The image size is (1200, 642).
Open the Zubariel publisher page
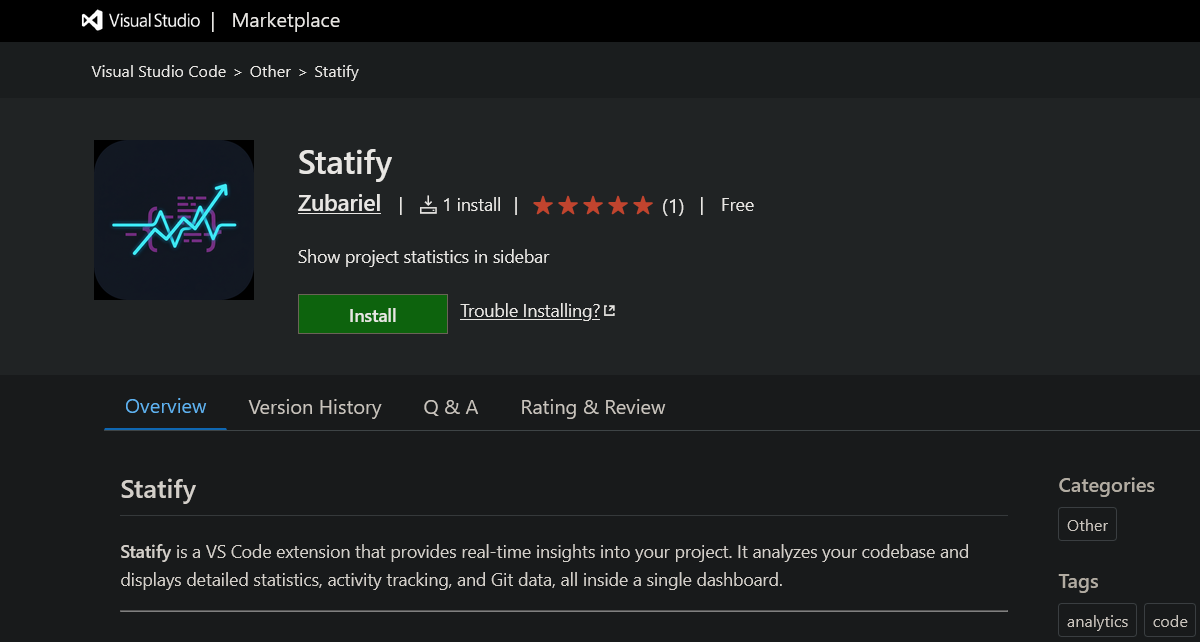(x=339, y=203)
